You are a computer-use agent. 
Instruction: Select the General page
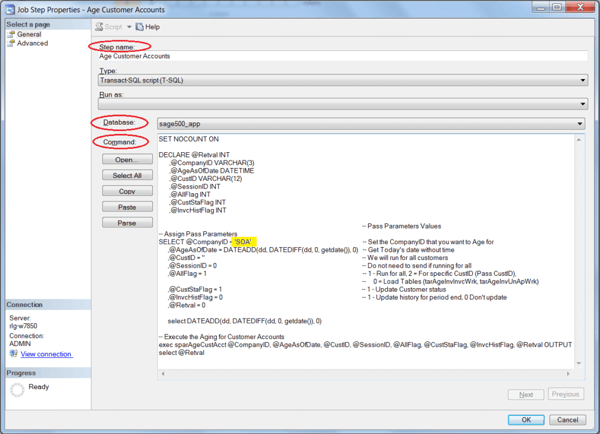pos(26,34)
